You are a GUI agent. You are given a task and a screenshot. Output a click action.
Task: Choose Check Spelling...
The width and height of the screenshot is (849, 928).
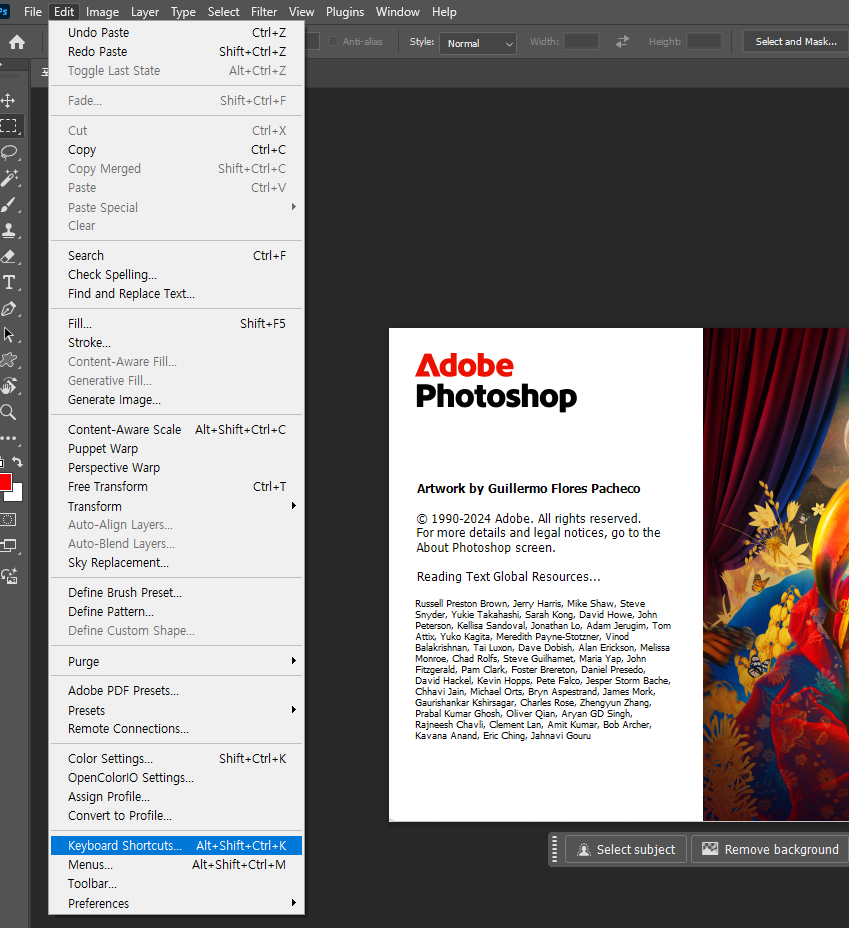pos(176,275)
